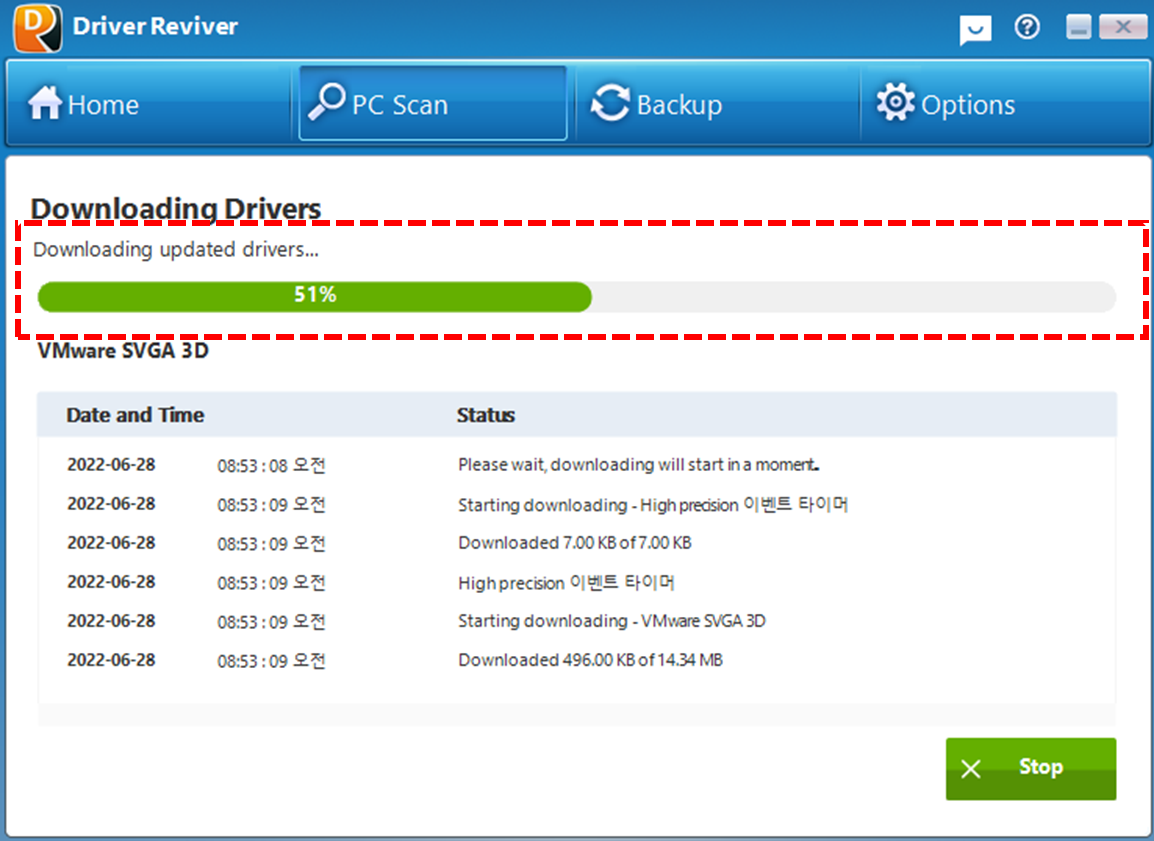Click the Date and Time column header
This screenshot has width=1154, height=841.
coord(135,415)
